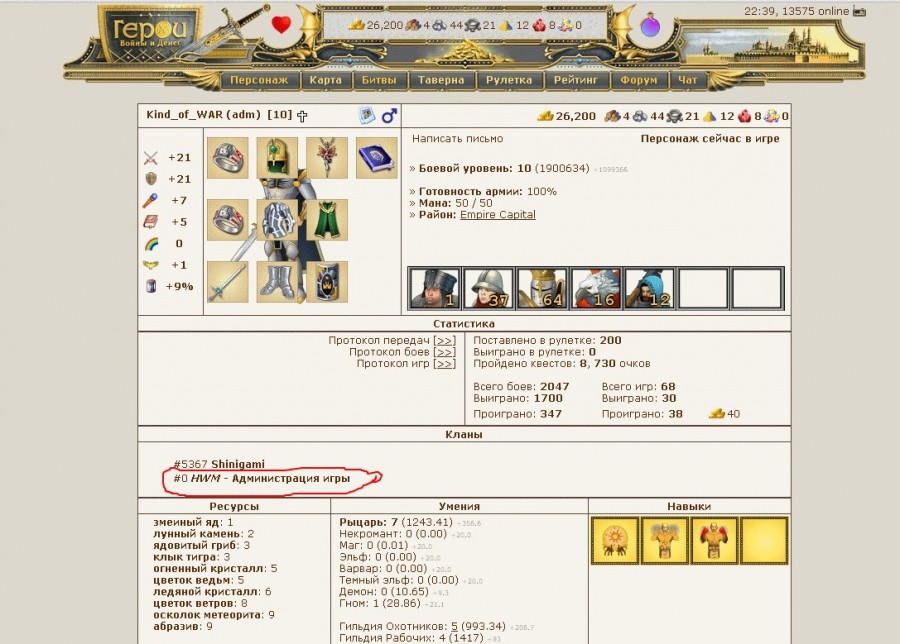Open the Карта menu tab

pos(325,80)
